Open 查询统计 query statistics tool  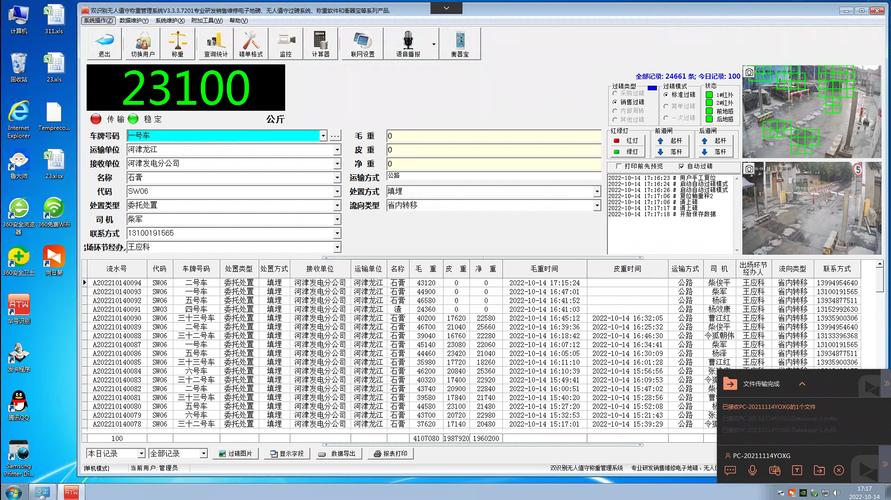(x=215, y=44)
